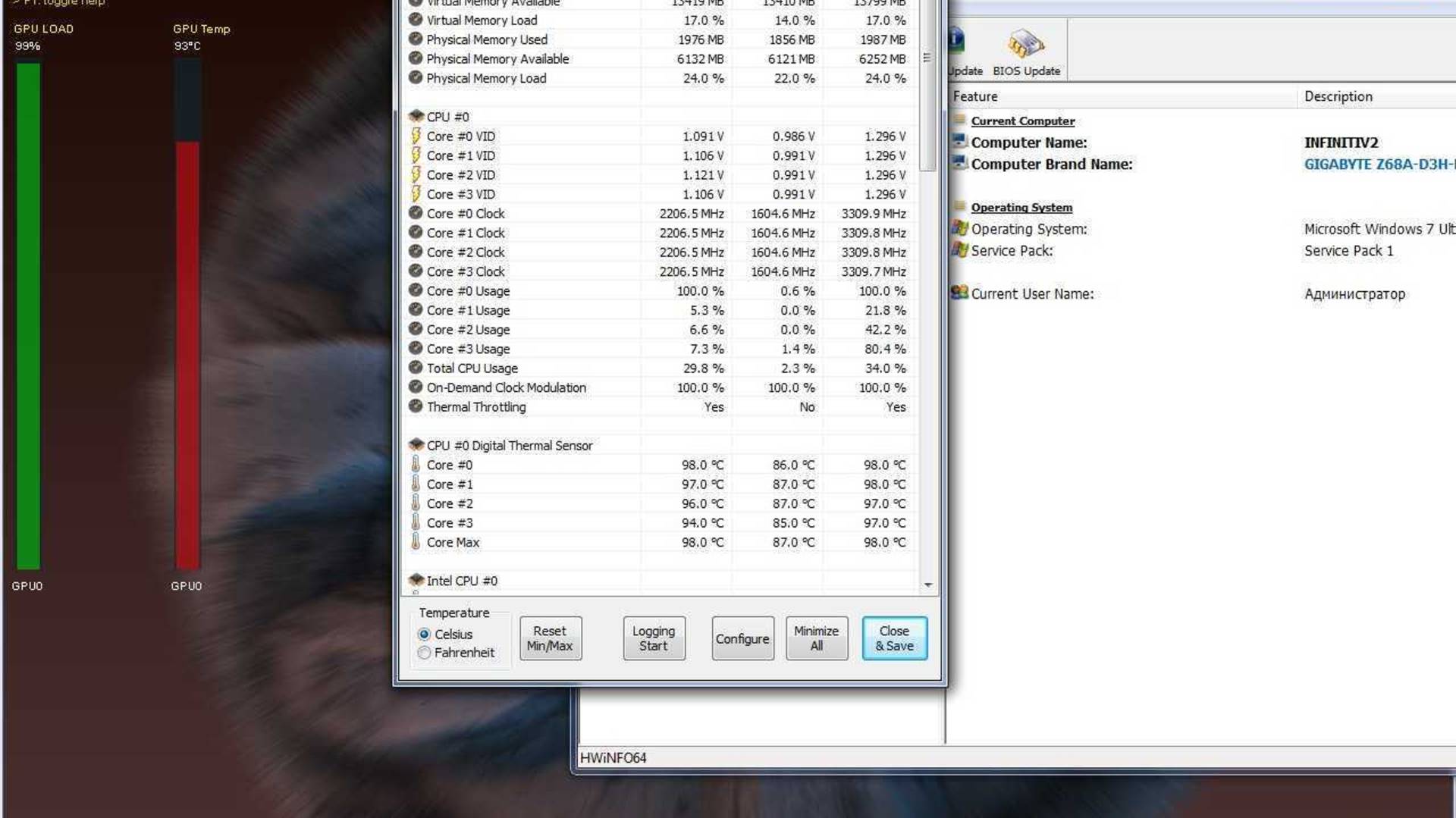Click the Core #0 Clock sensor icon
This screenshot has width=1456, height=818.
tap(416, 213)
